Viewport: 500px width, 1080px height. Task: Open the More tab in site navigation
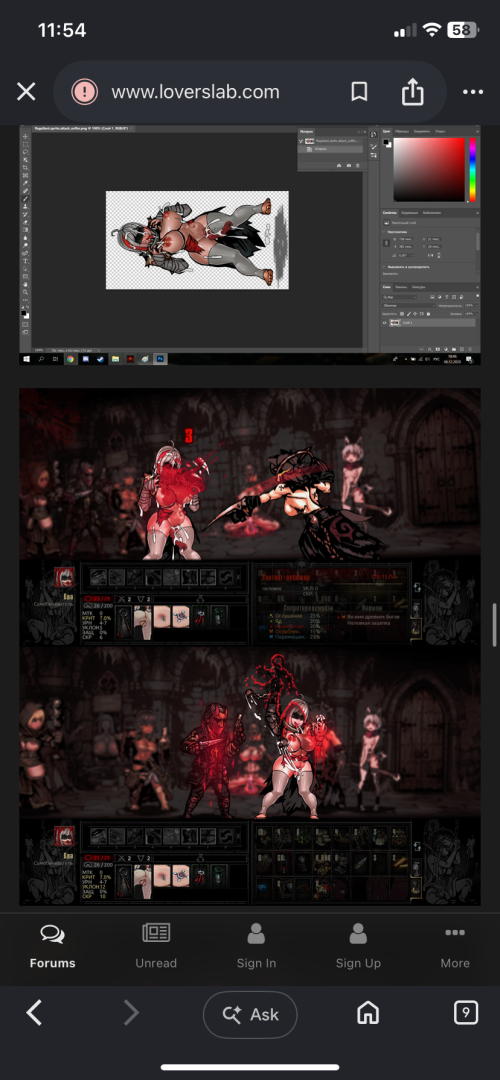pyautogui.click(x=455, y=946)
